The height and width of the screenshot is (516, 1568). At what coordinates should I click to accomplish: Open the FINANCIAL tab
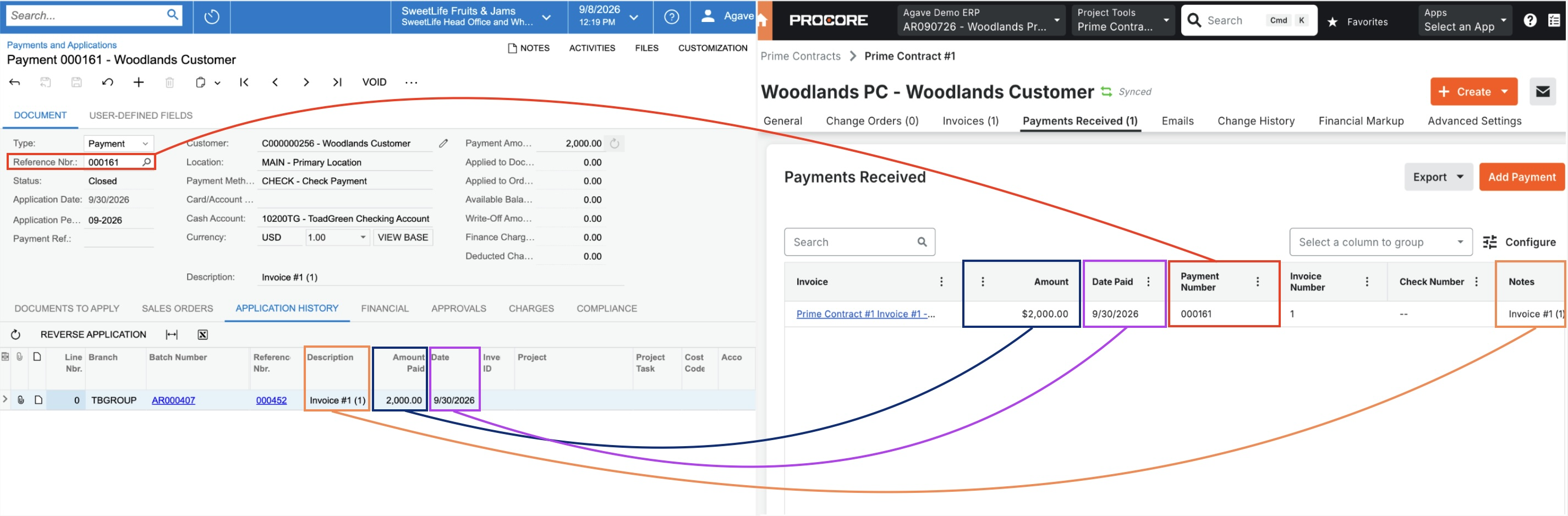(385, 309)
